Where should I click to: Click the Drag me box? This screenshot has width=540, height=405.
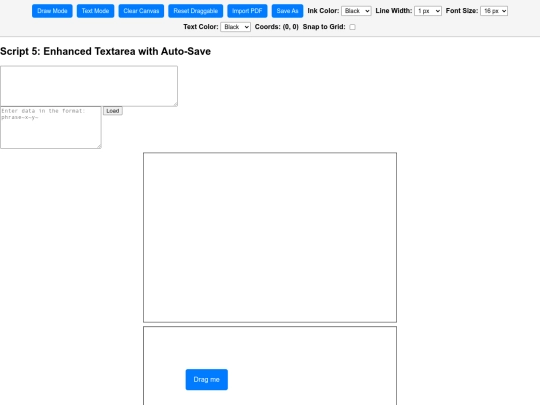(207, 380)
